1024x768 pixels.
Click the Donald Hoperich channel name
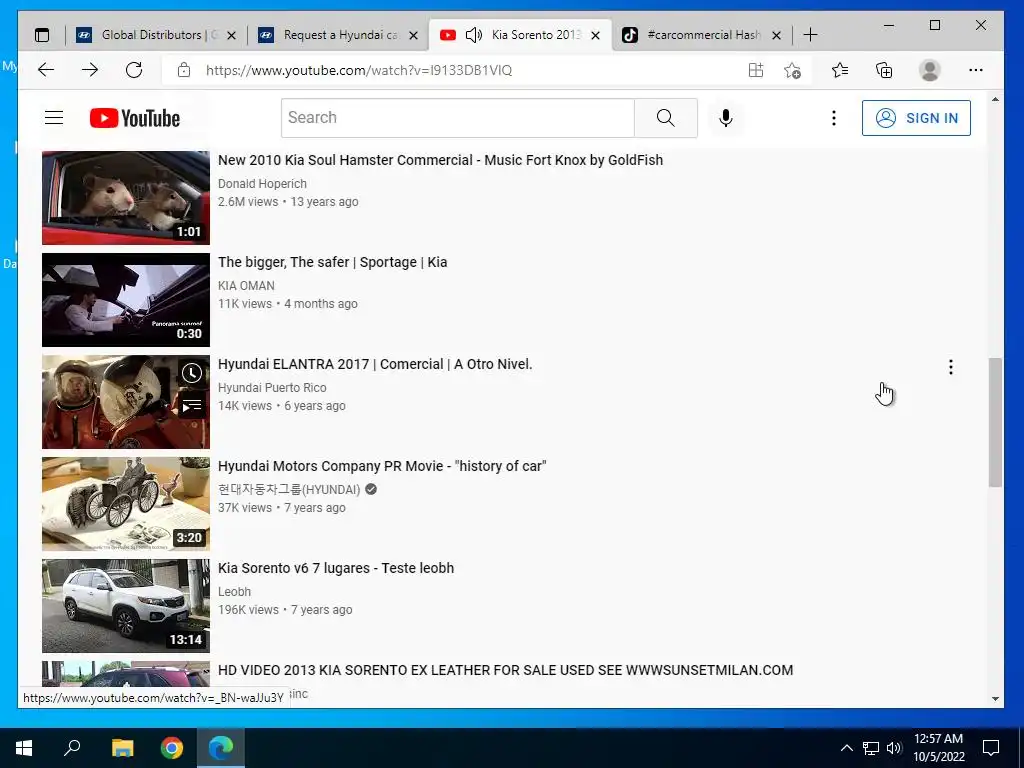coord(262,184)
